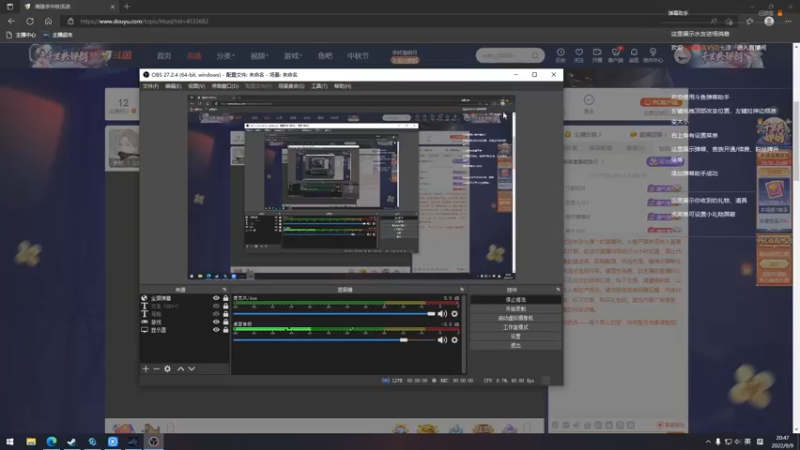Go to the browser home page
This screenshot has height=450, width=800.
pyautogui.click(x=48, y=21)
